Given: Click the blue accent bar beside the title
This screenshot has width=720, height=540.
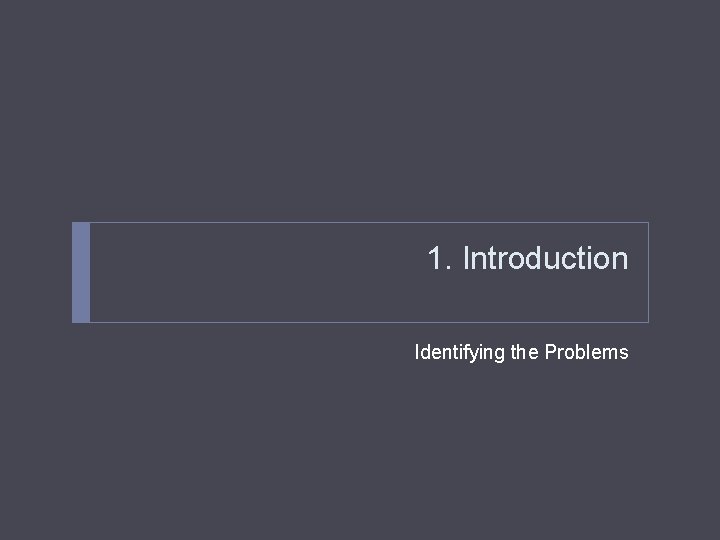Looking at the screenshot, I should click(x=81, y=272).
